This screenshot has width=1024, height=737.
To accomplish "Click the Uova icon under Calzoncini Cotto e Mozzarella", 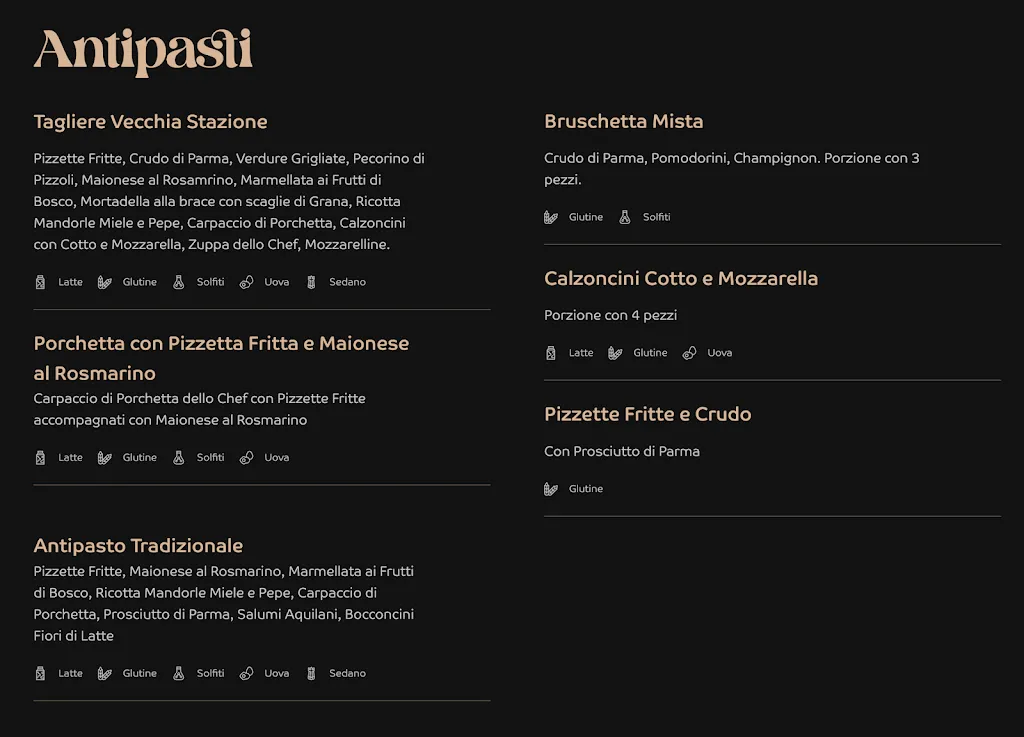I will pos(689,353).
